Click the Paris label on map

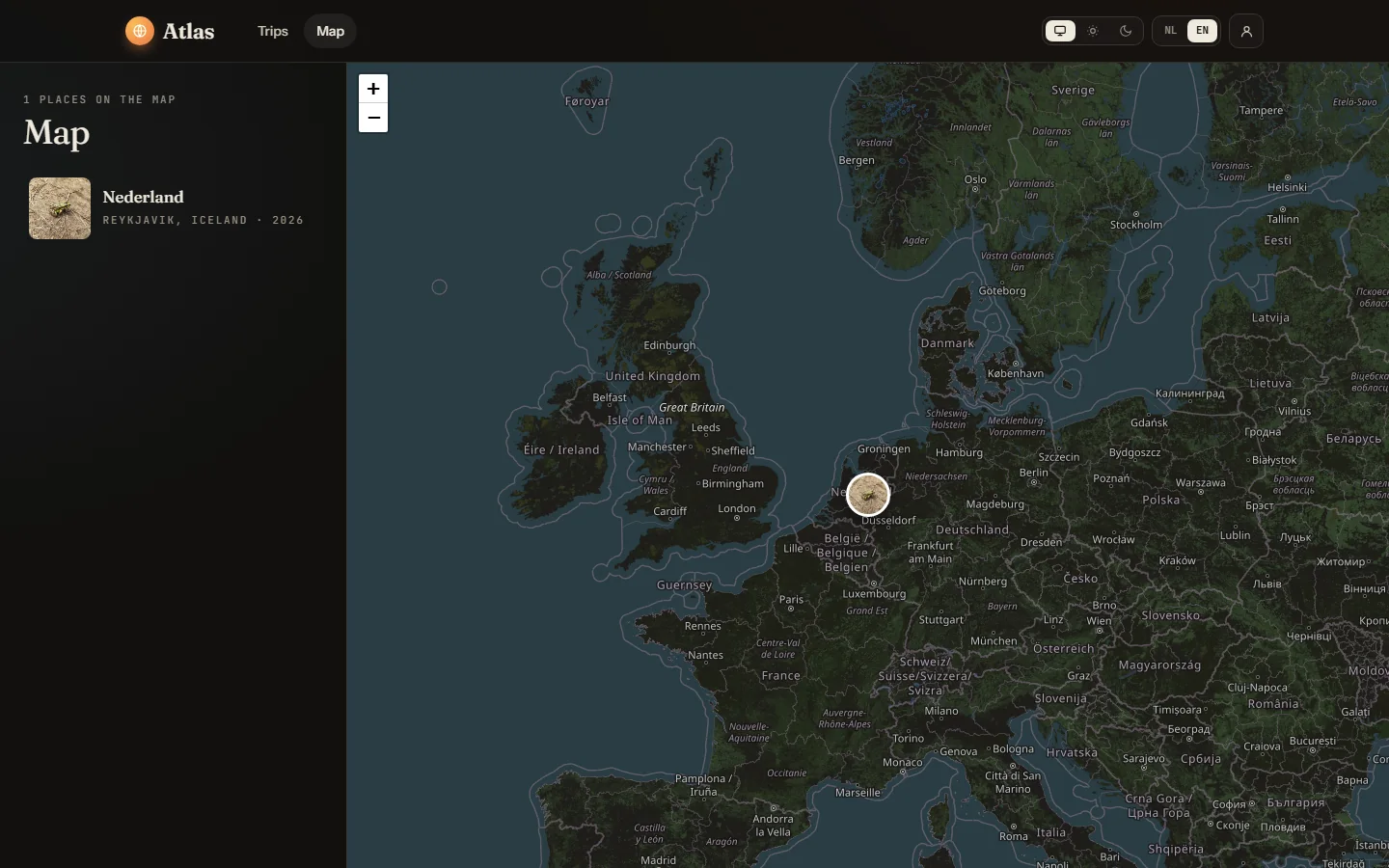coord(791,599)
